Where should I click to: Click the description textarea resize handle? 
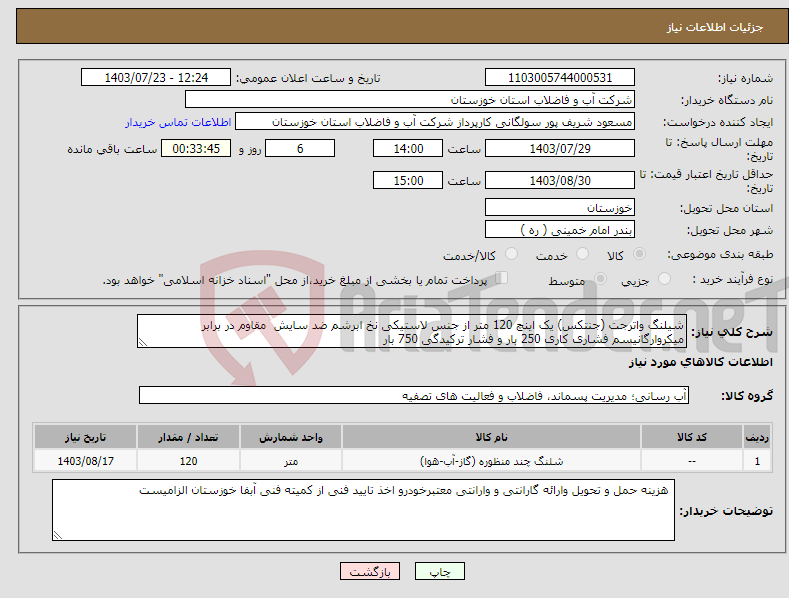pyautogui.click(x=142, y=343)
